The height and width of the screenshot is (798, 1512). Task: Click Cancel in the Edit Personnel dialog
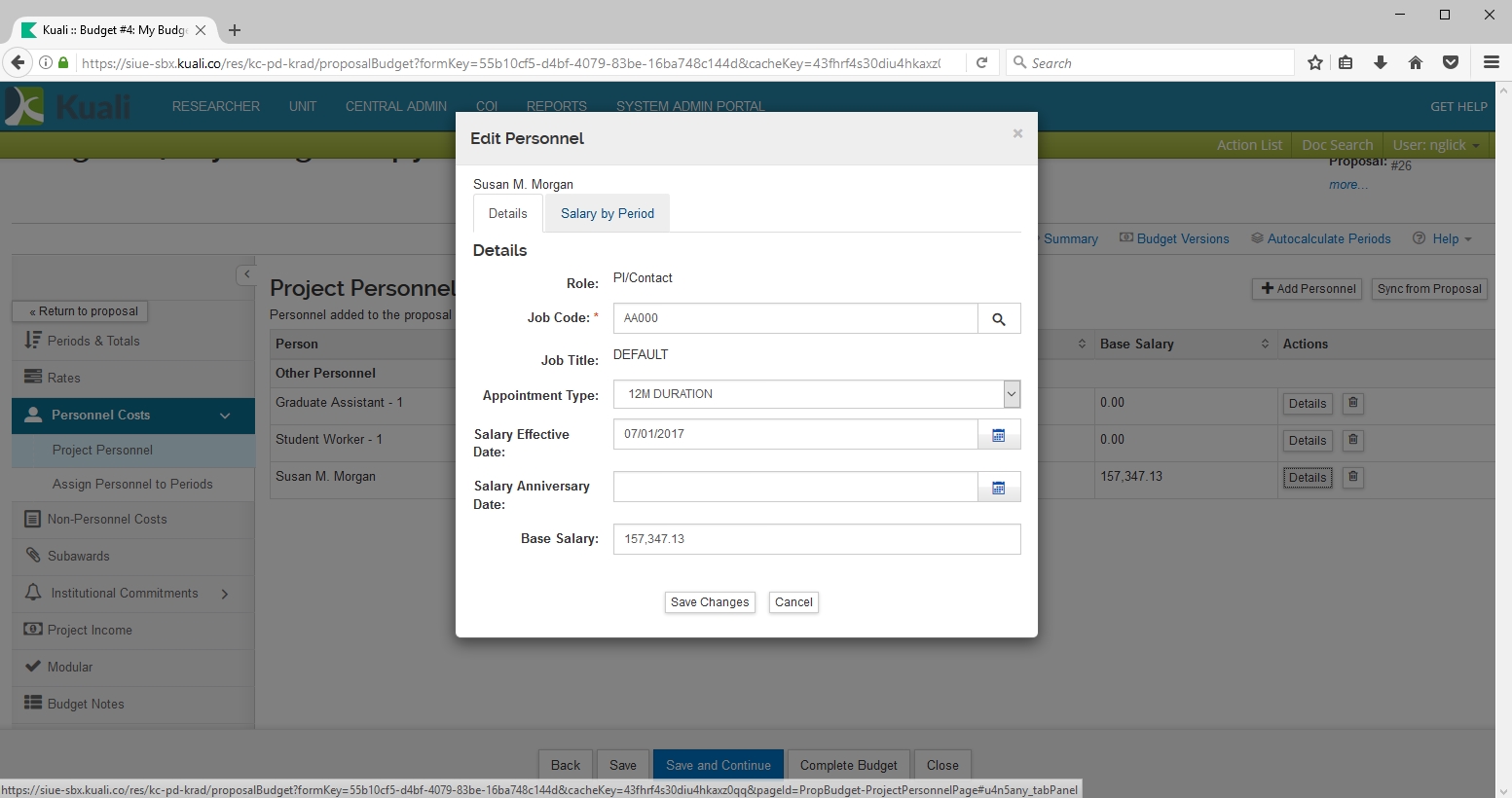(x=793, y=602)
